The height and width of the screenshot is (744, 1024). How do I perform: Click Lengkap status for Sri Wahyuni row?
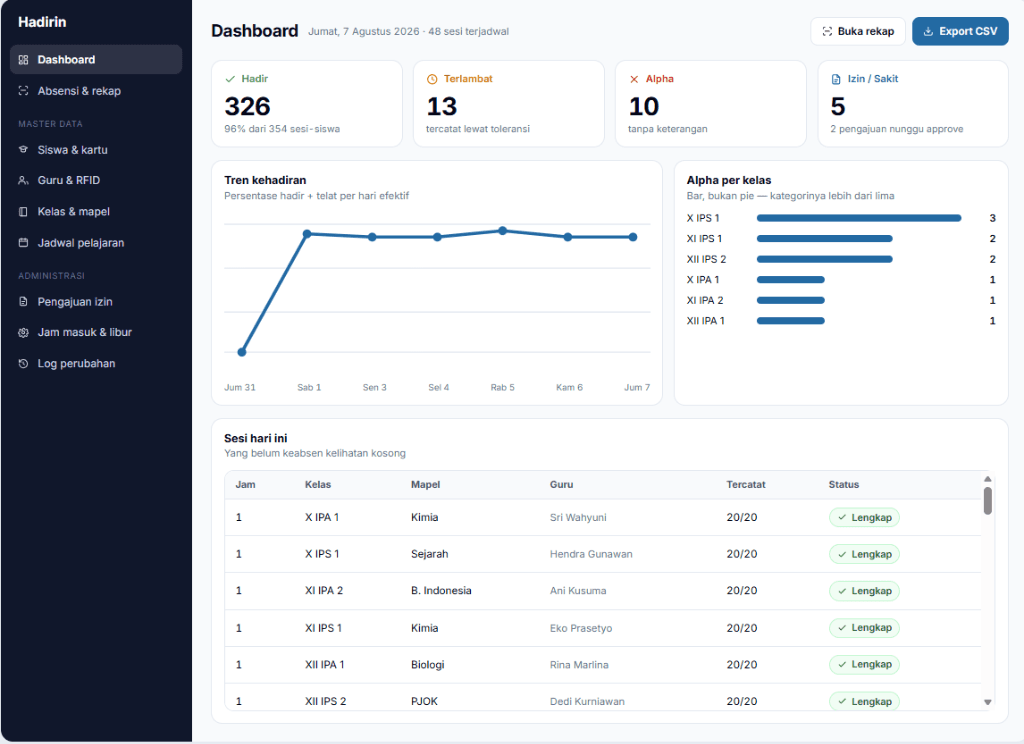(x=865, y=517)
